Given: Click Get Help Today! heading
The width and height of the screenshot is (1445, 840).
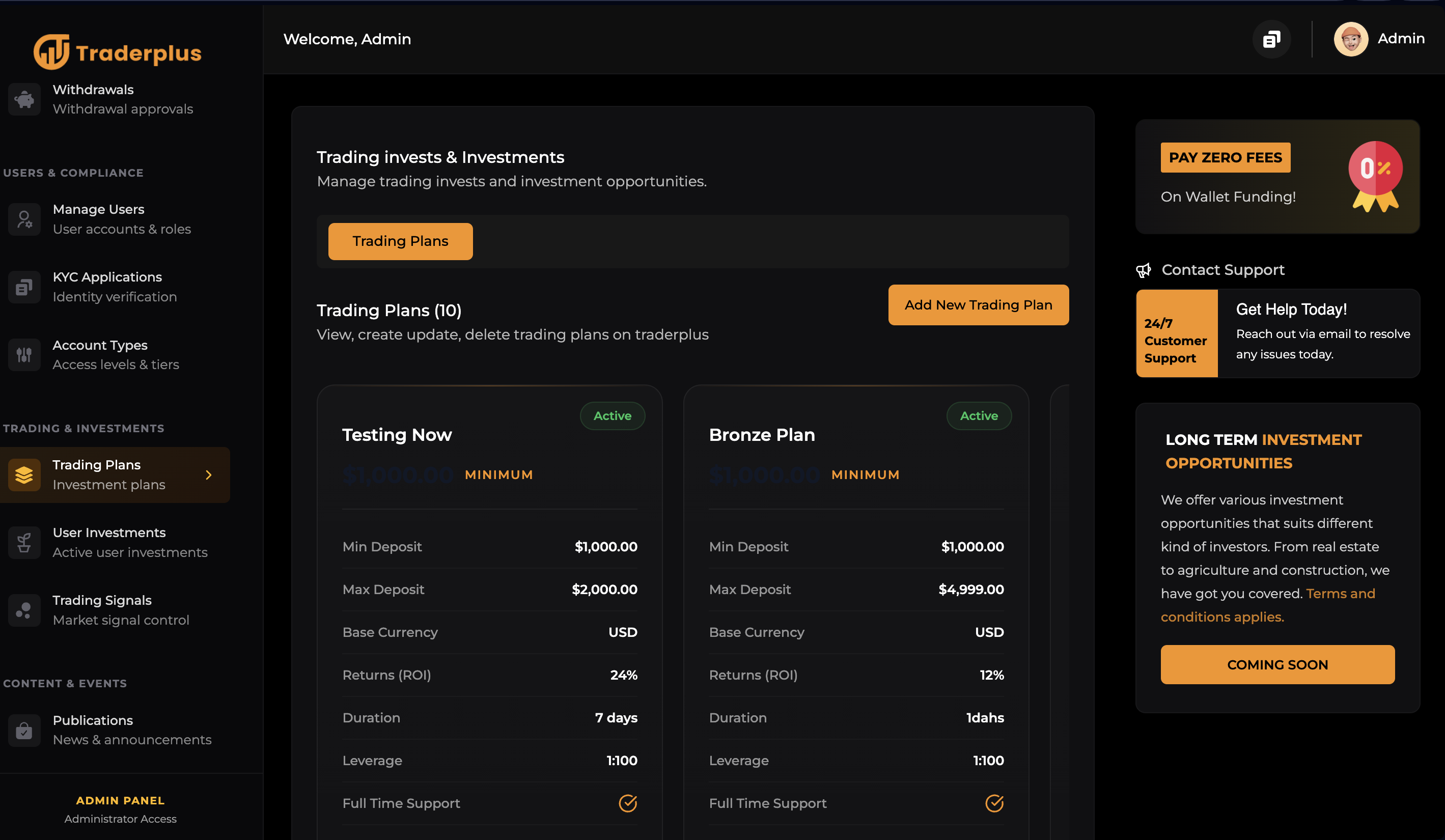Looking at the screenshot, I should pos(1291,310).
